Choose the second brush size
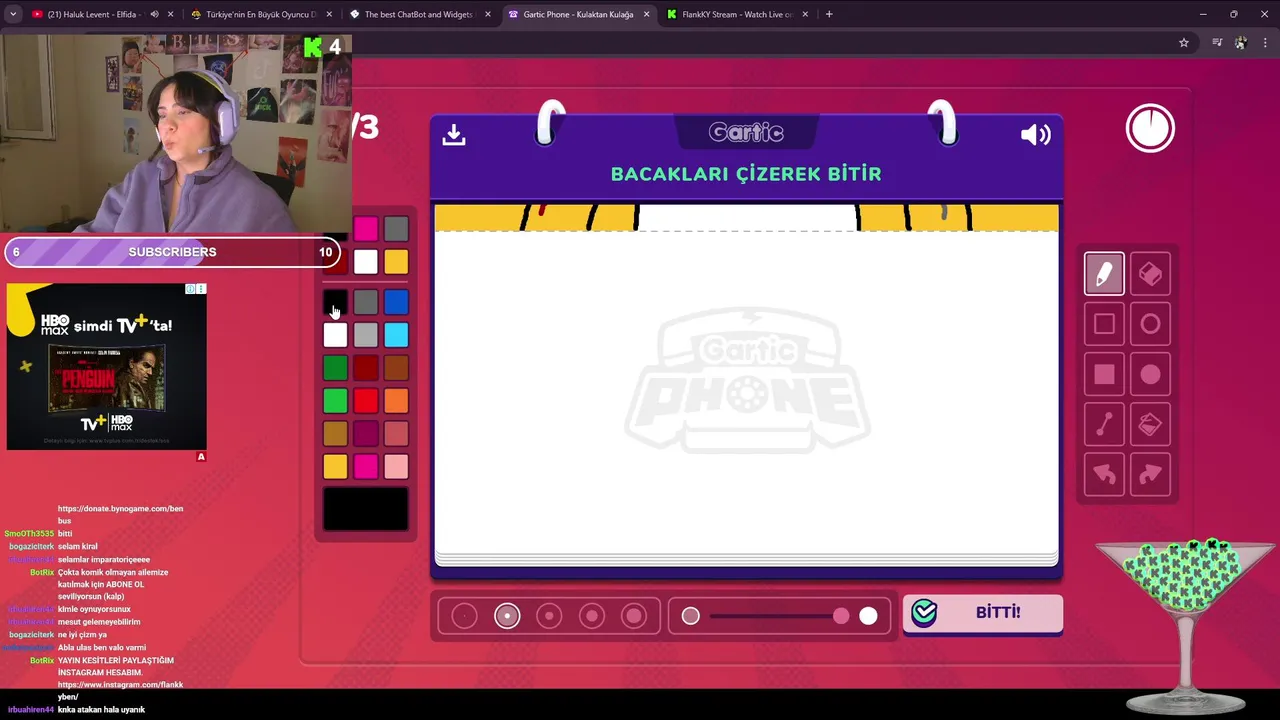The height and width of the screenshot is (720, 1280). click(x=507, y=616)
